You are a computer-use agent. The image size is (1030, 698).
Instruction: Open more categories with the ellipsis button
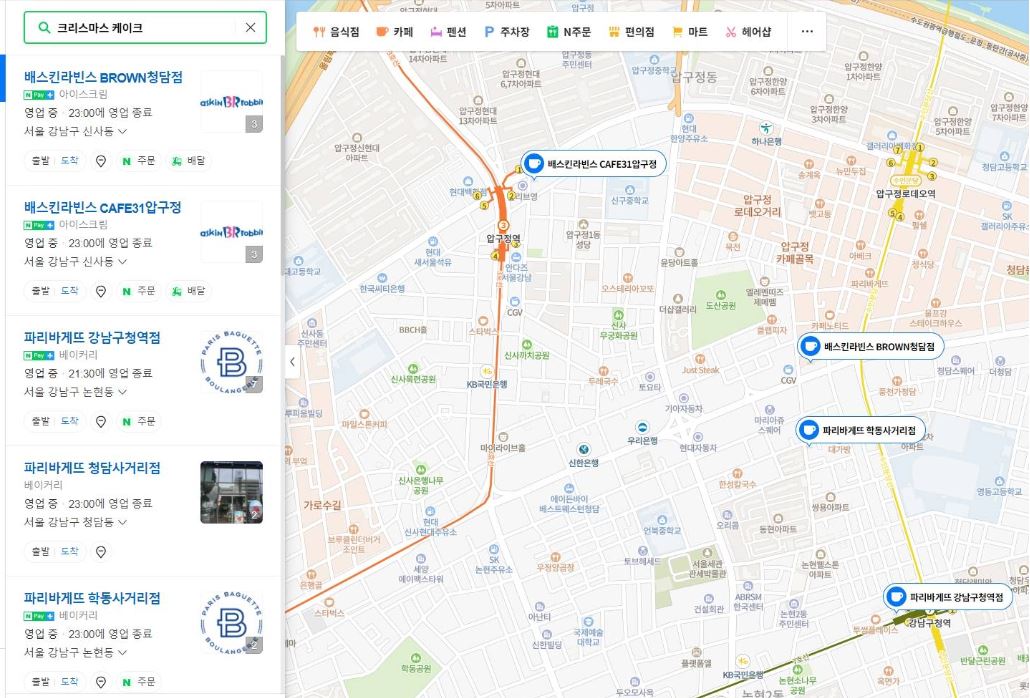tap(807, 32)
